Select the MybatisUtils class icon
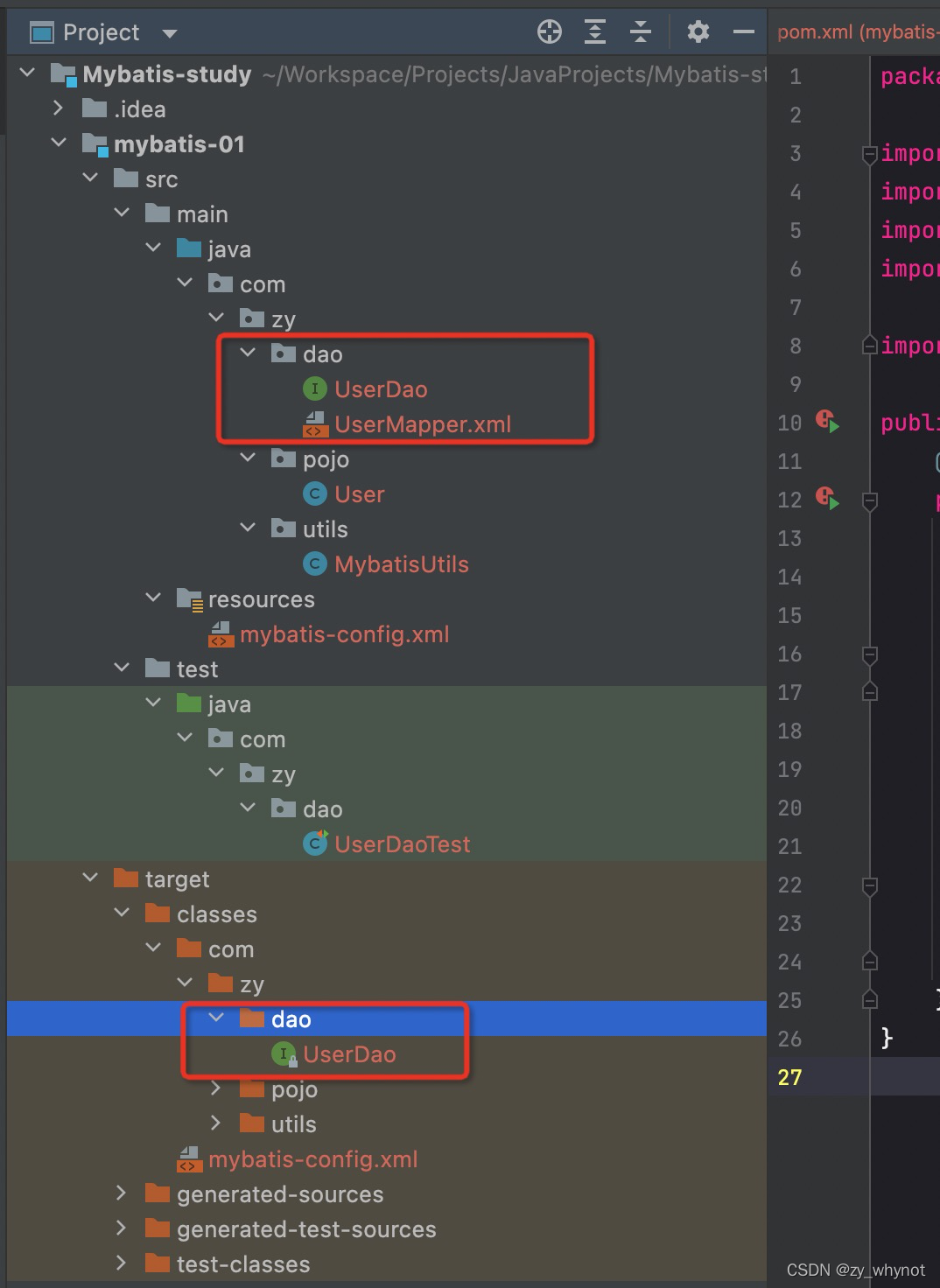This screenshot has height=1288, width=940. [315, 563]
